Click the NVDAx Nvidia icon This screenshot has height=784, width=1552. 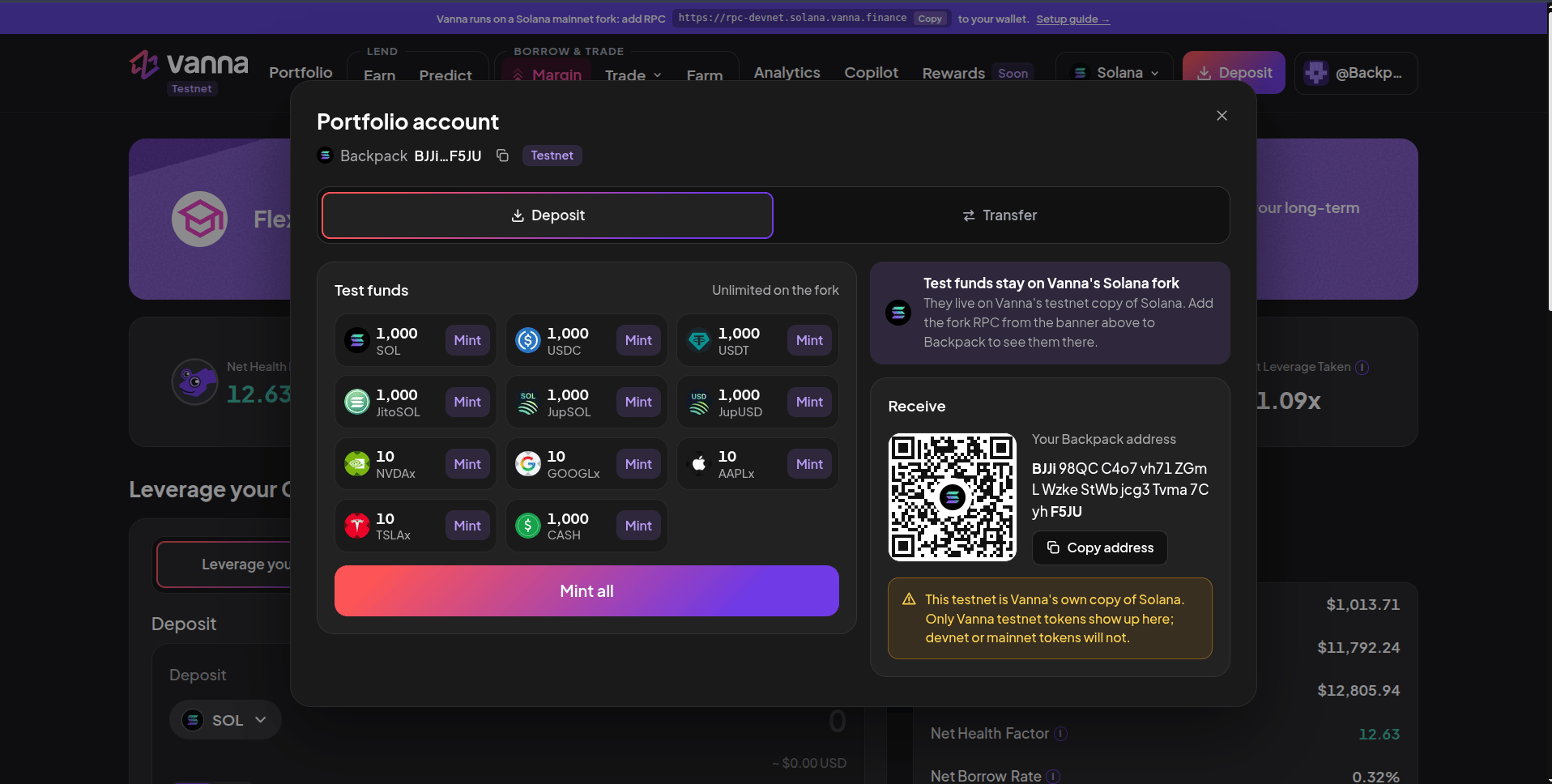[357, 464]
